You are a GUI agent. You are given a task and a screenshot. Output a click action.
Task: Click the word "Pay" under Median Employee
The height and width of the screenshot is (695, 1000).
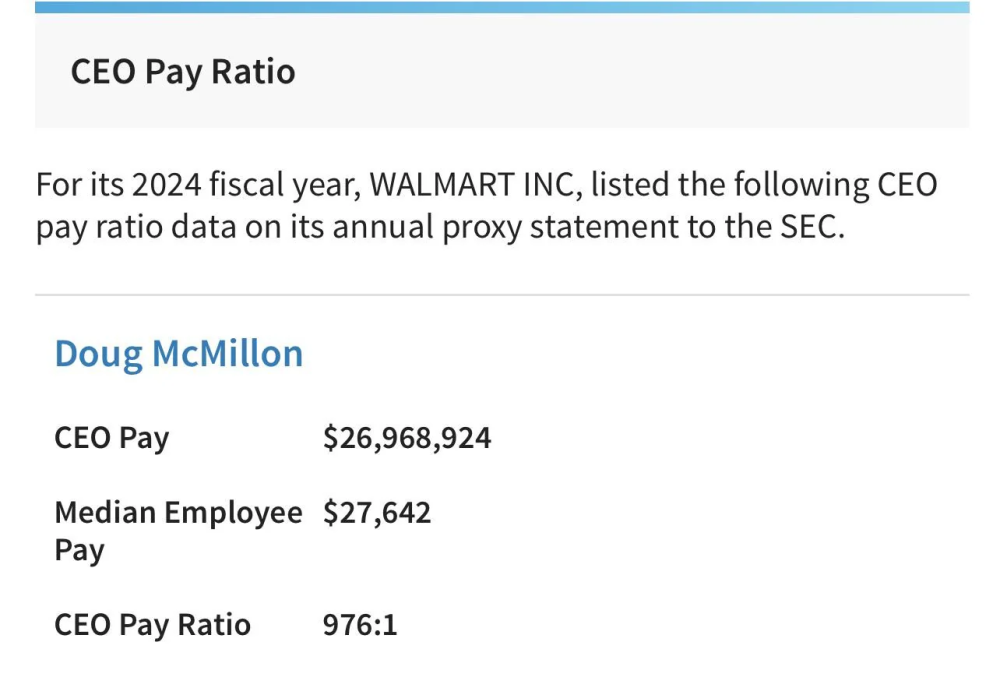coord(79,551)
